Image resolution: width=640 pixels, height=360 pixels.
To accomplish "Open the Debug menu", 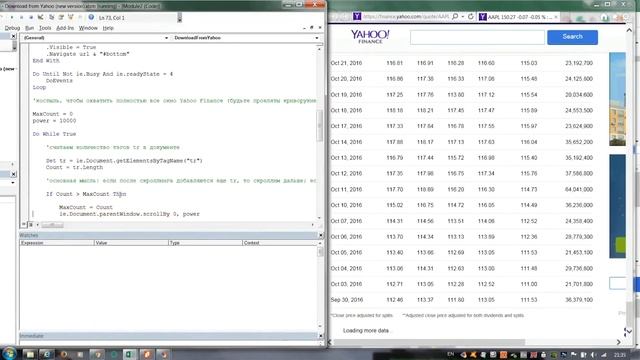I will pyautogui.click(x=12, y=28).
